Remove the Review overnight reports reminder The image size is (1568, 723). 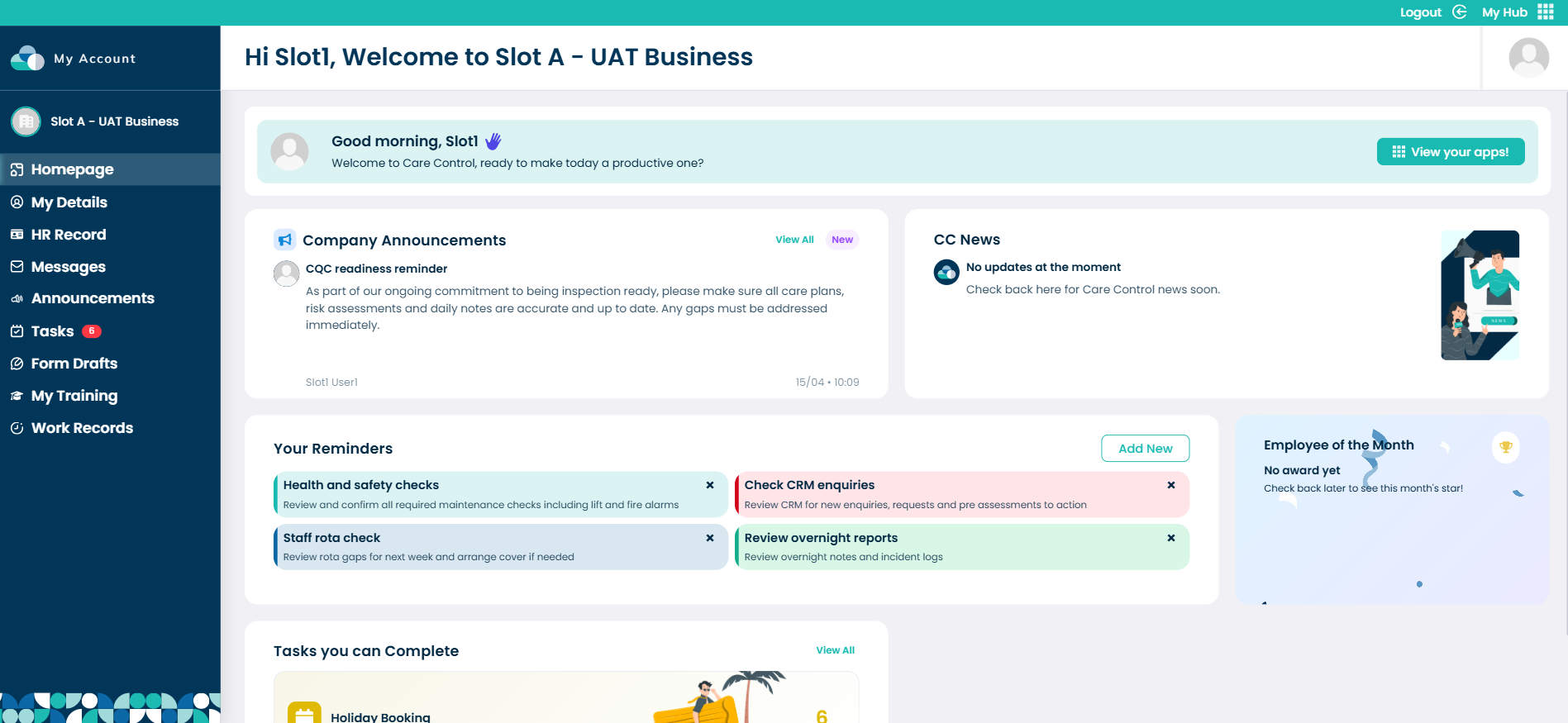click(x=1171, y=538)
